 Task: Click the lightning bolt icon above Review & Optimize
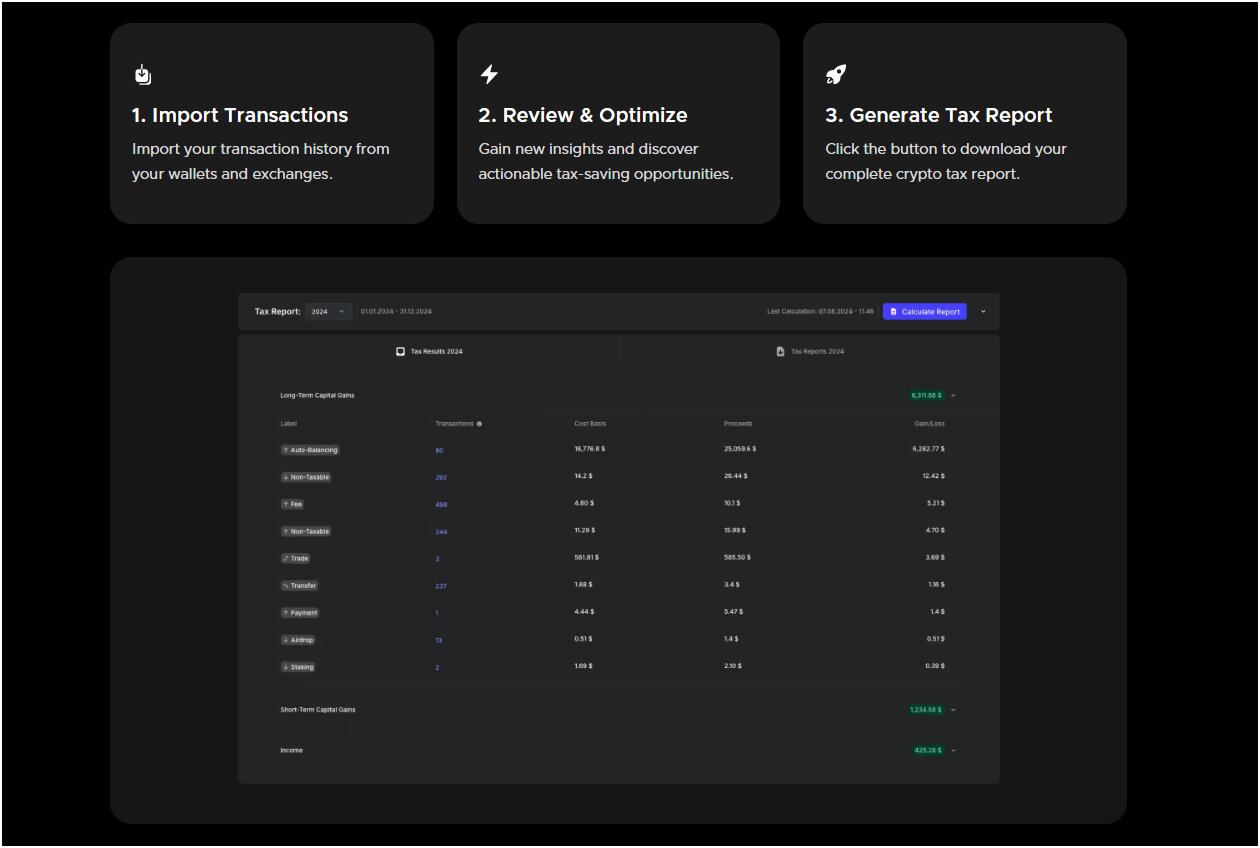[489, 75]
